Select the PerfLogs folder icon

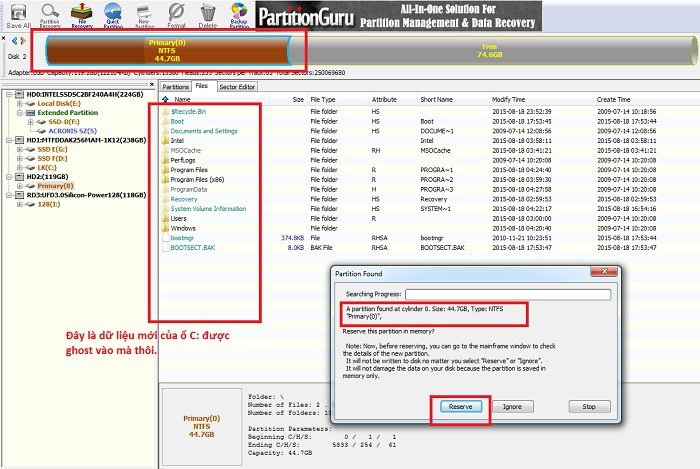(x=166, y=160)
